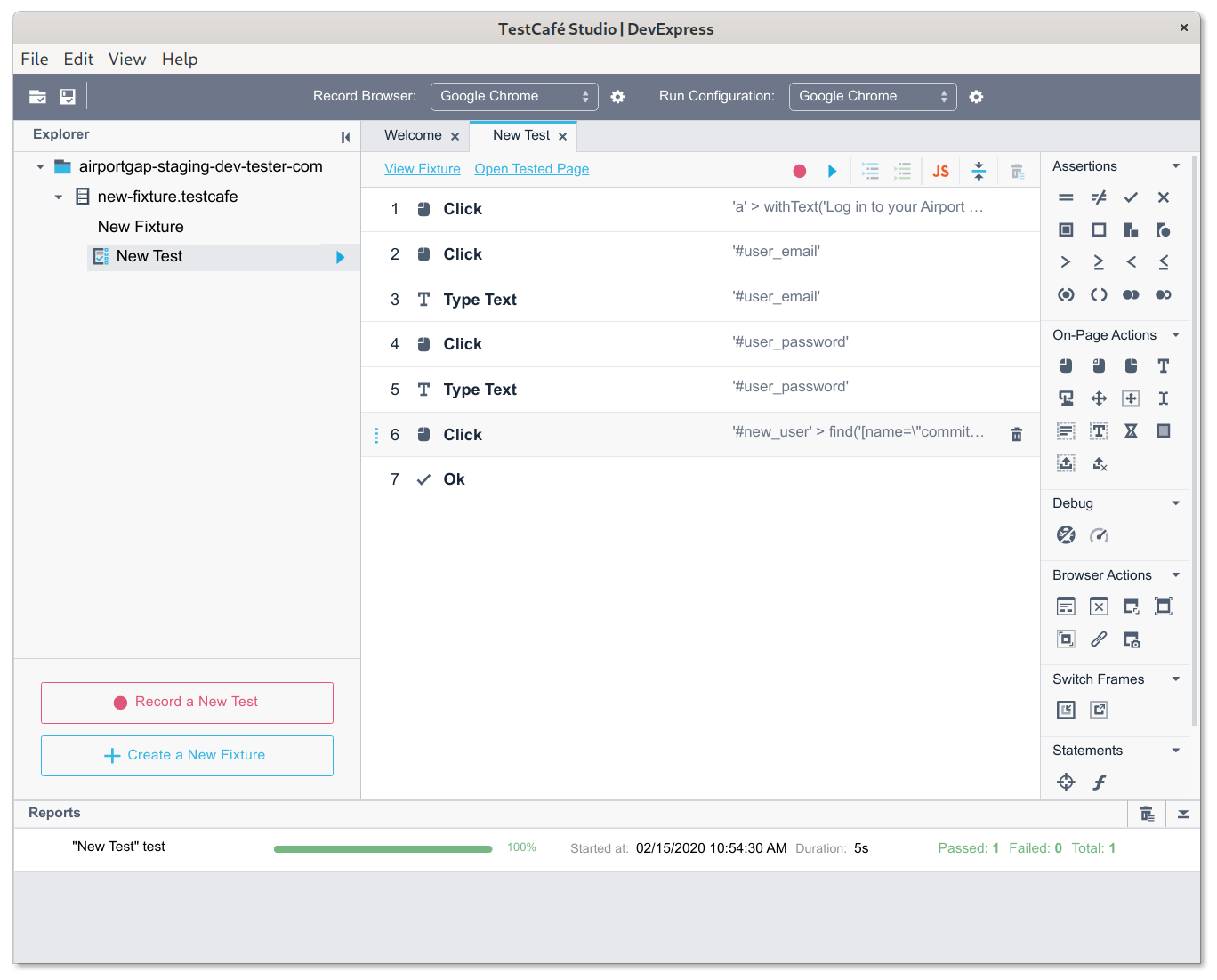Open the folder icon in the top toolbar
Screen dimensions: 1217x980
click(x=37, y=97)
